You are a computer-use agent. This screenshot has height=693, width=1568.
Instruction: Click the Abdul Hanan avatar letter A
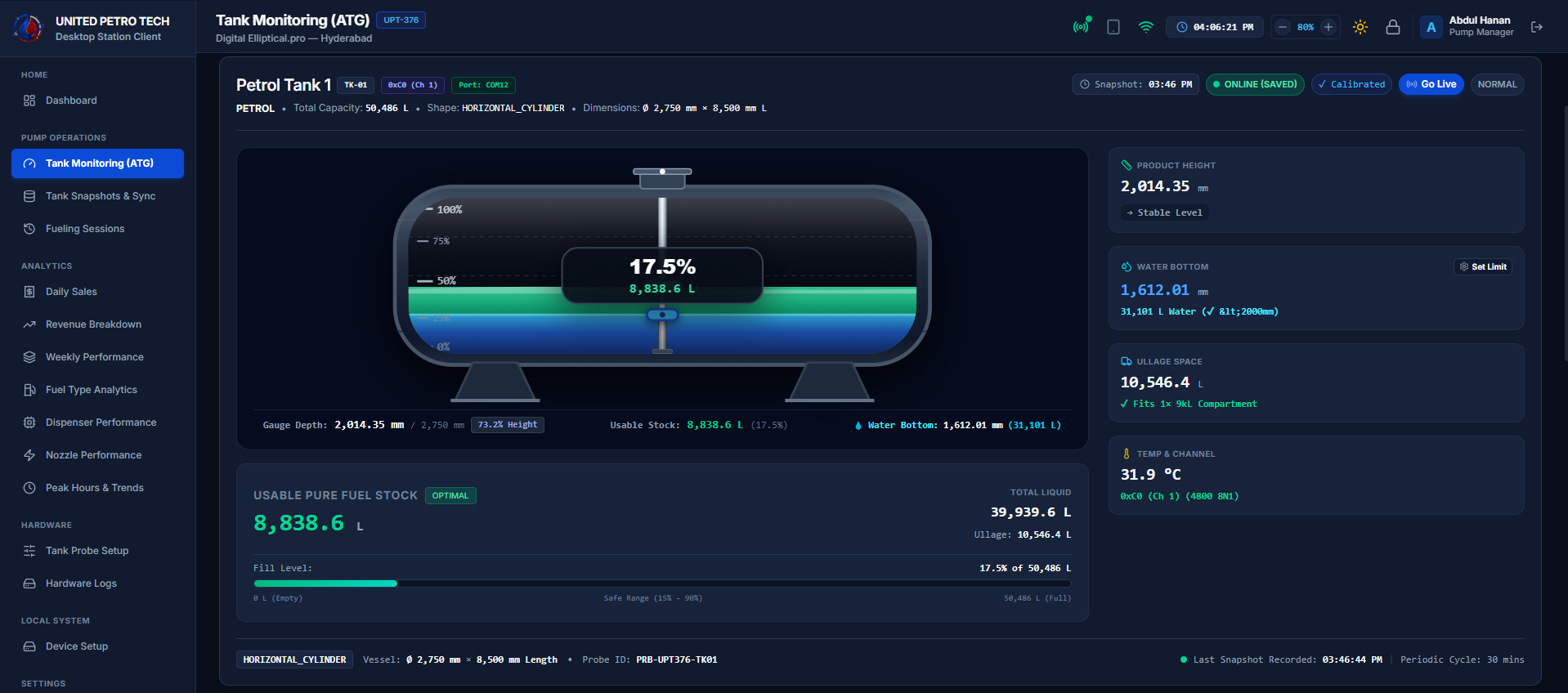click(1431, 27)
